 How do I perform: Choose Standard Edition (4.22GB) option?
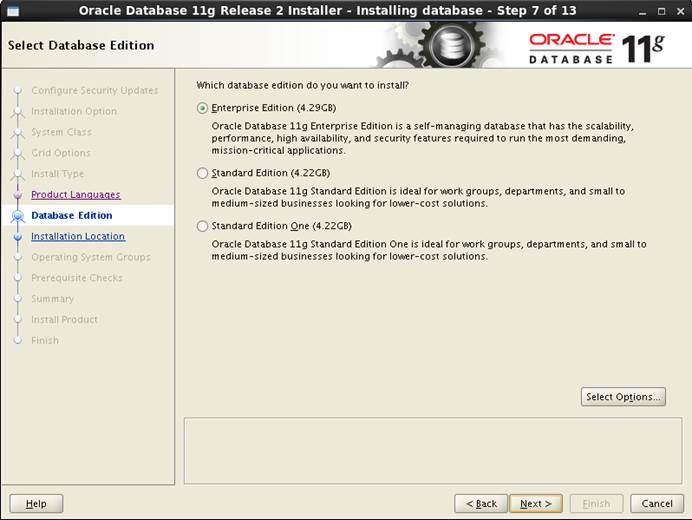[x=202, y=173]
